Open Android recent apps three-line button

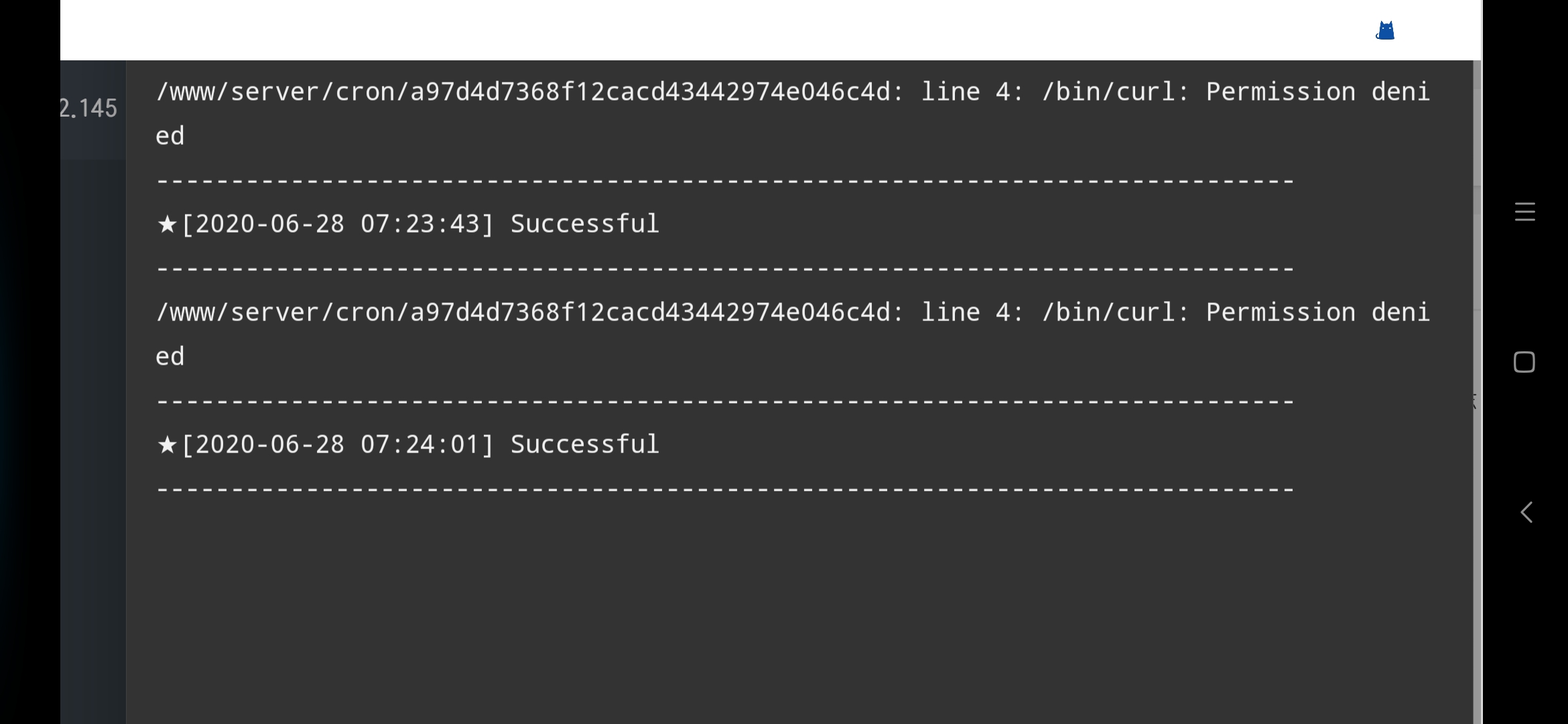(x=1524, y=212)
